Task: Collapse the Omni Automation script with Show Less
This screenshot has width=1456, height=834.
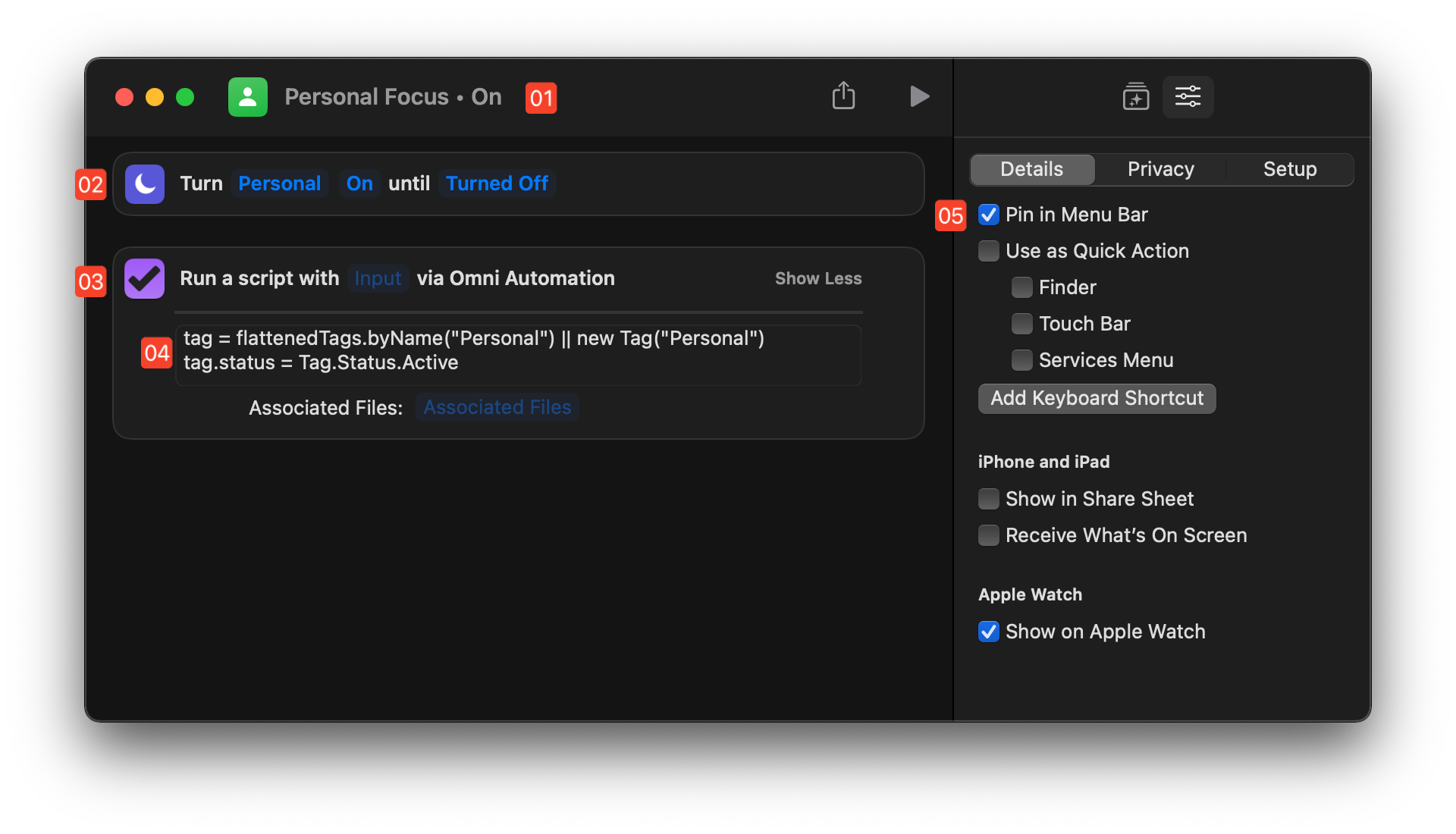Action: click(x=820, y=278)
